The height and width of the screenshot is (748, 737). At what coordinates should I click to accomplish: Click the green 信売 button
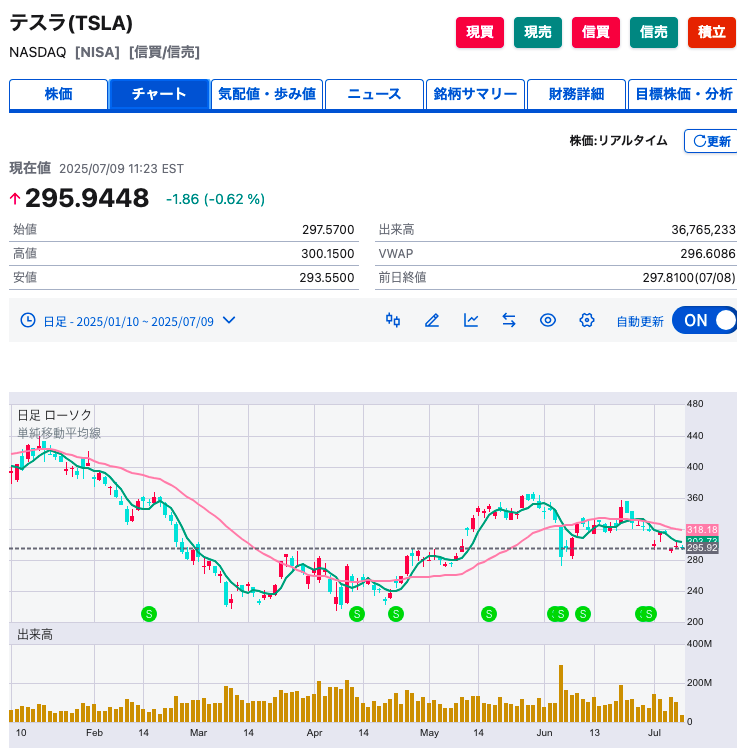pyautogui.click(x=654, y=32)
